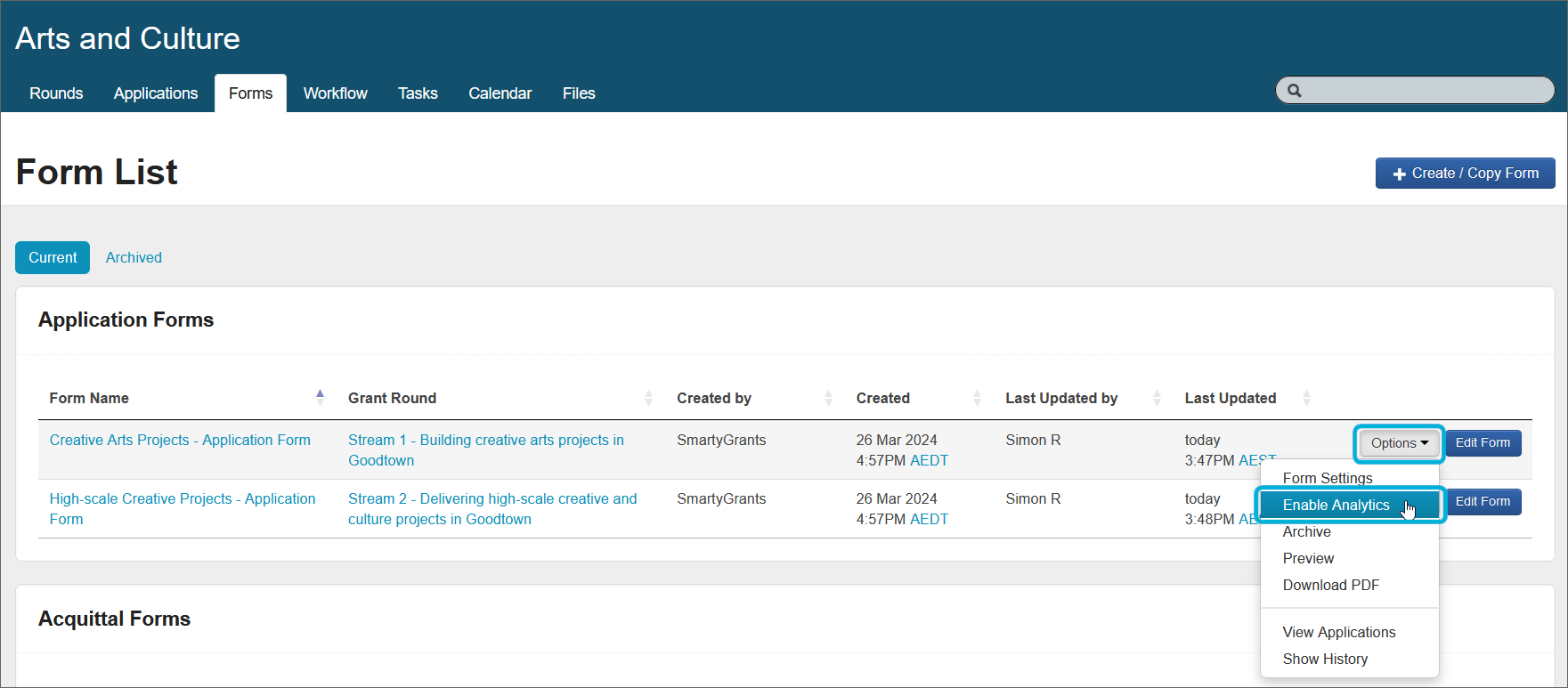Sort by Last Updated by arrows
Screen dimensions: 1568x688
click(x=1157, y=398)
